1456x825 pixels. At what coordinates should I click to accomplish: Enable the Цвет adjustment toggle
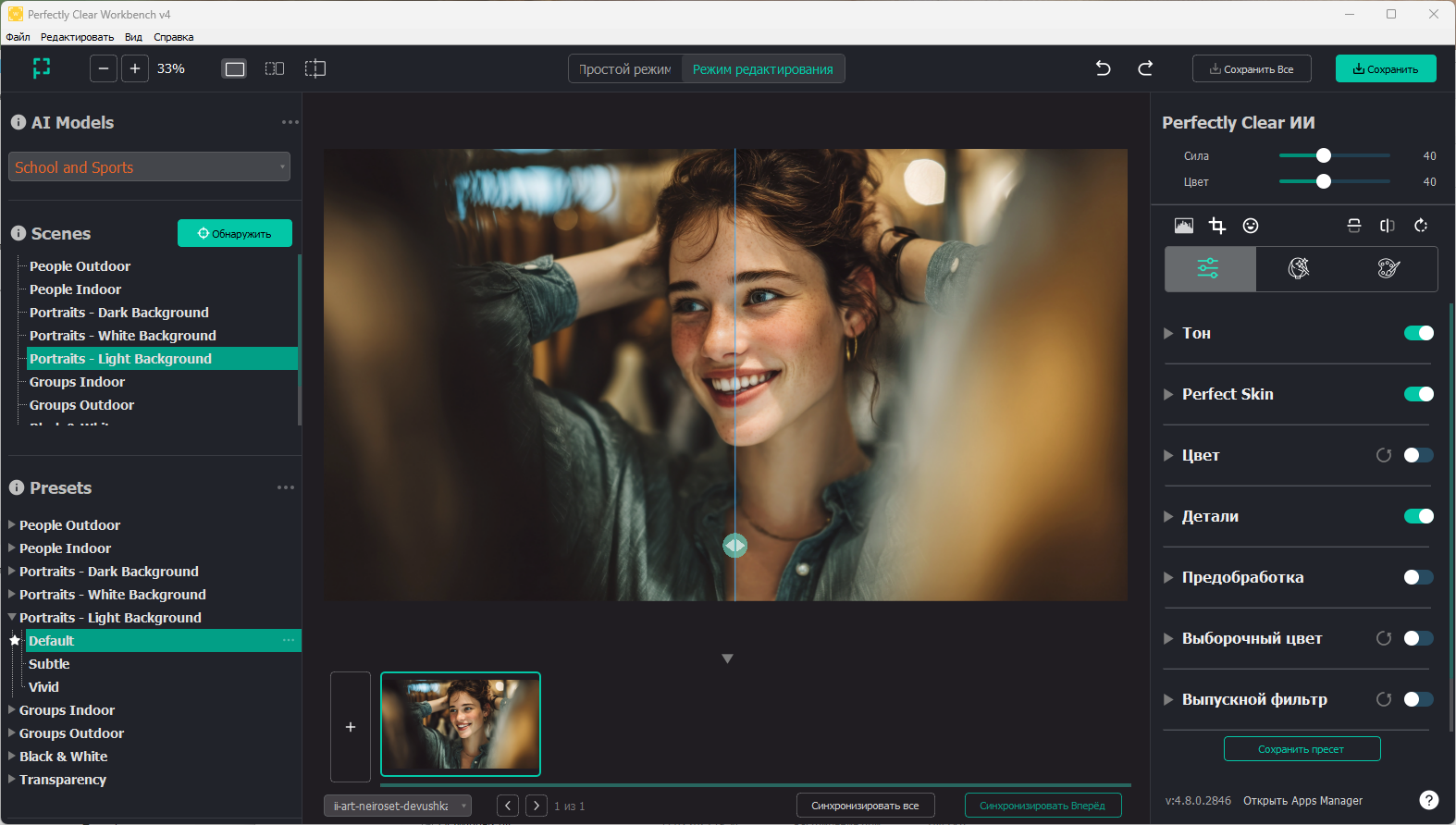1418,455
